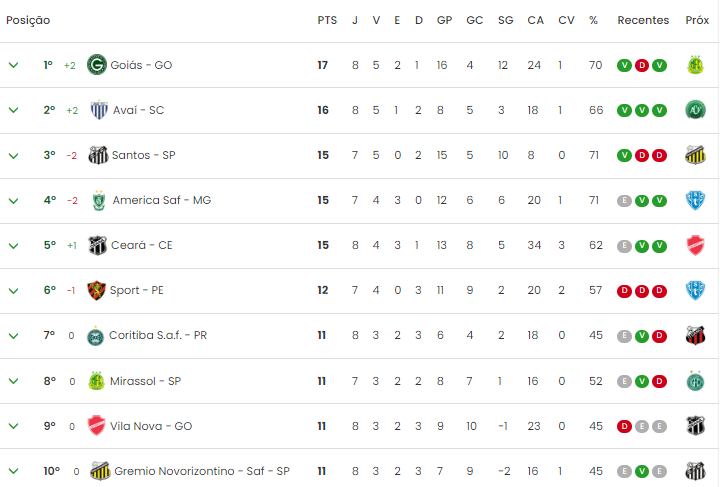Click the next-opponent crest in the Goiás row

point(695,65)
